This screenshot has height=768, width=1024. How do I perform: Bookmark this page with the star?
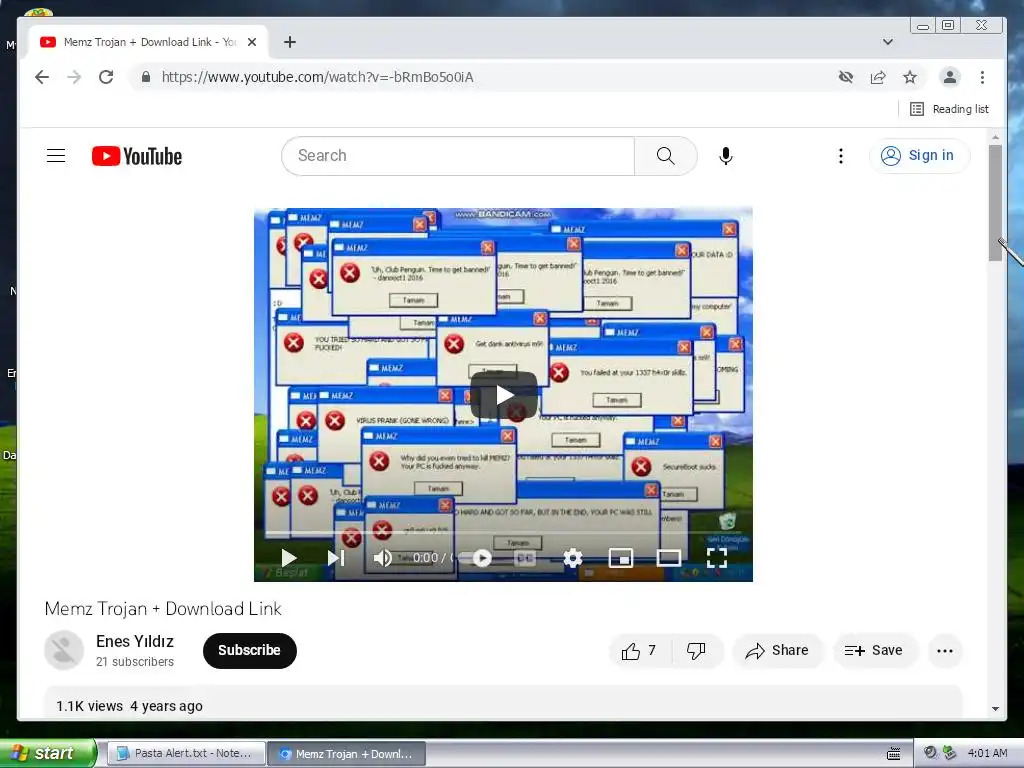pyautogui.click(x=910, y=77)
